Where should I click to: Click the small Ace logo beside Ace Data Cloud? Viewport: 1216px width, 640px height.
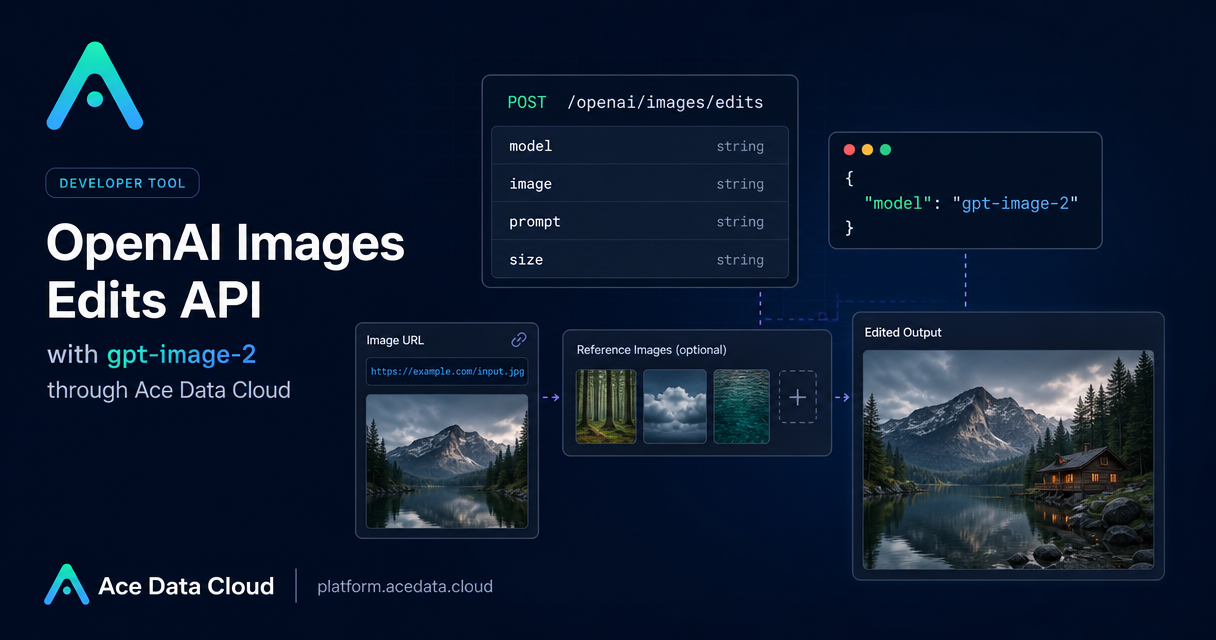click(x=67, y=585)
